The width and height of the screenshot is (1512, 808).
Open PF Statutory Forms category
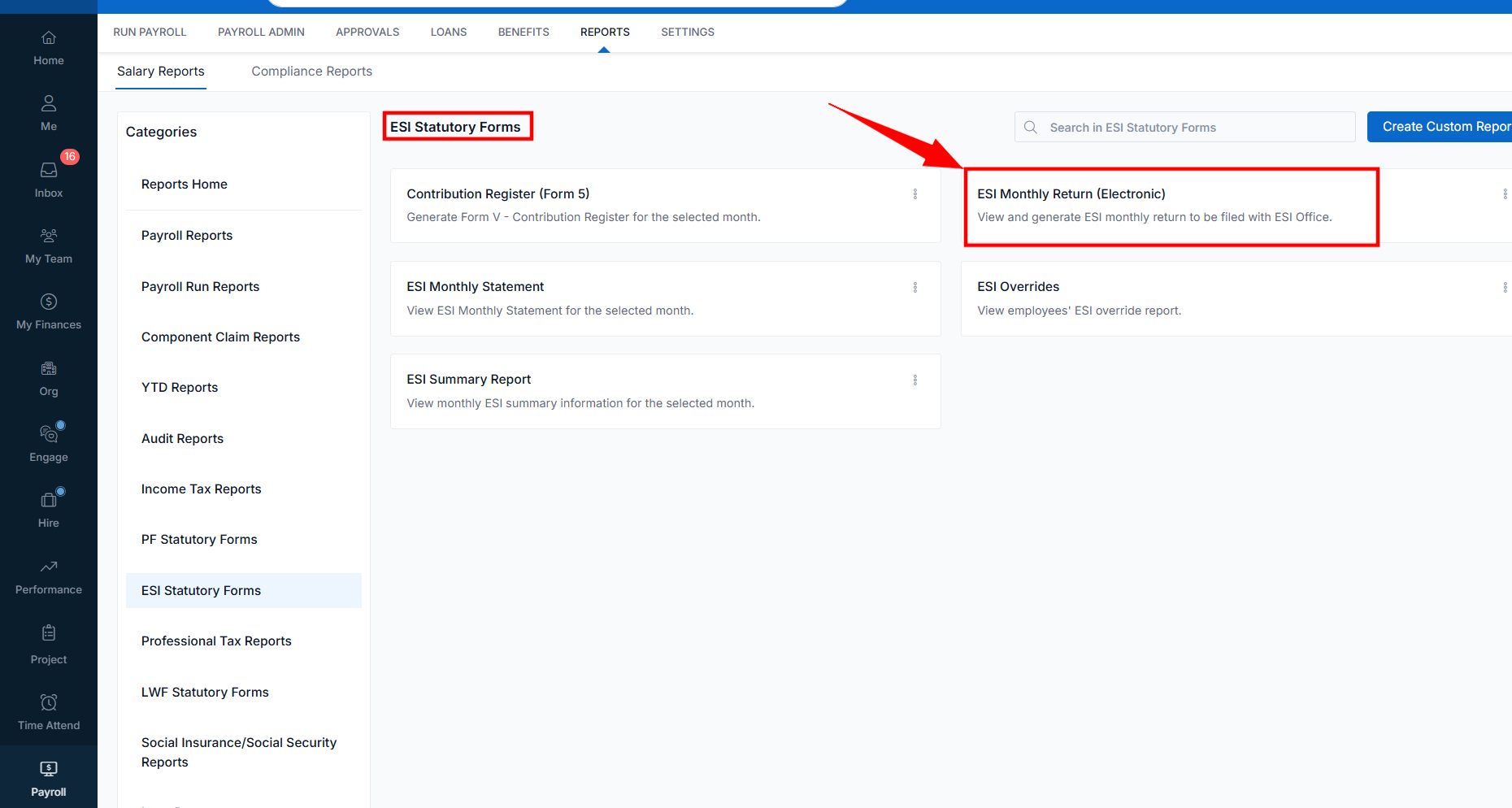(x=199, y=539)
